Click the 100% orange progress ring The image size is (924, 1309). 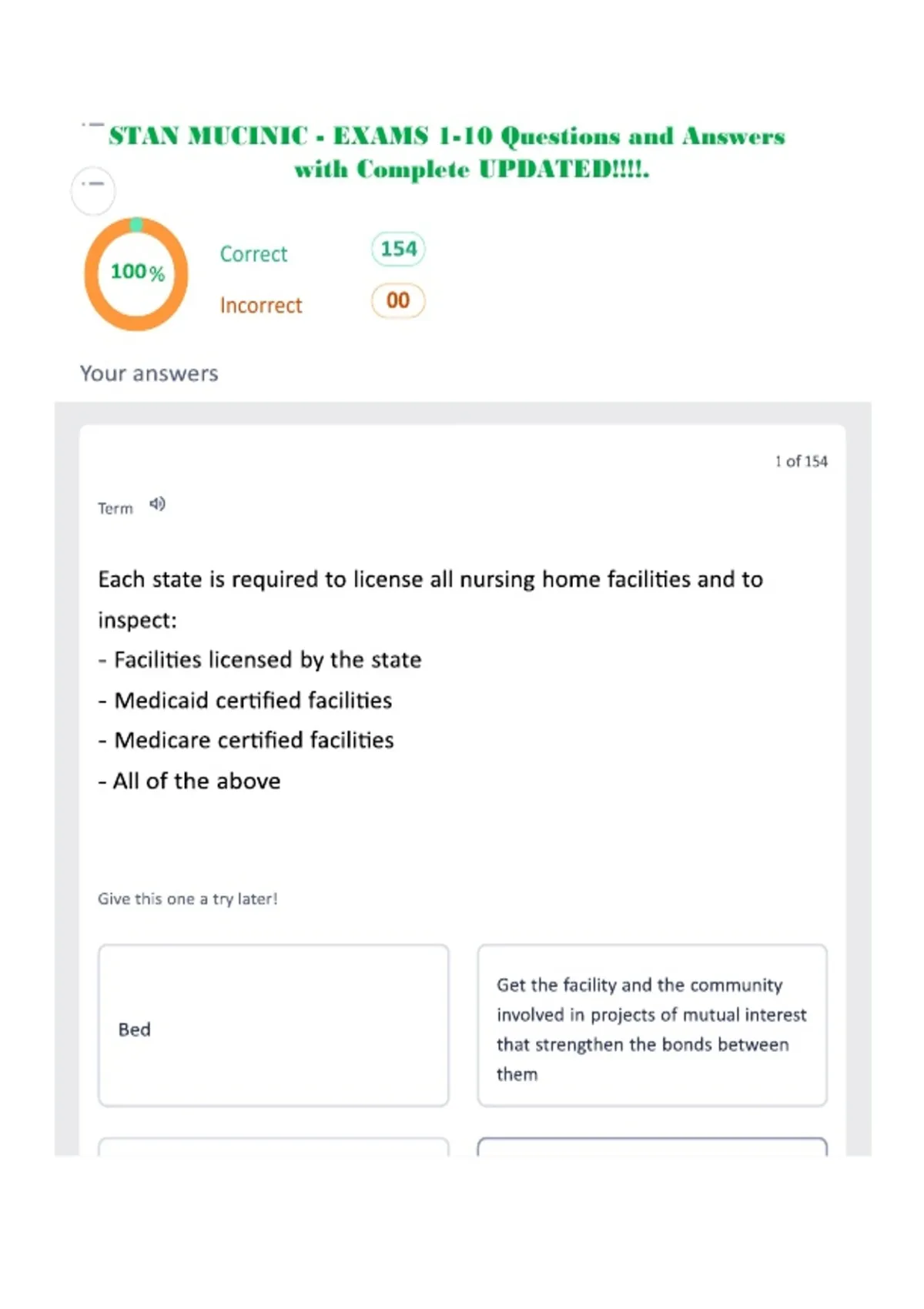pyautogui.click(x=136, y=273)
